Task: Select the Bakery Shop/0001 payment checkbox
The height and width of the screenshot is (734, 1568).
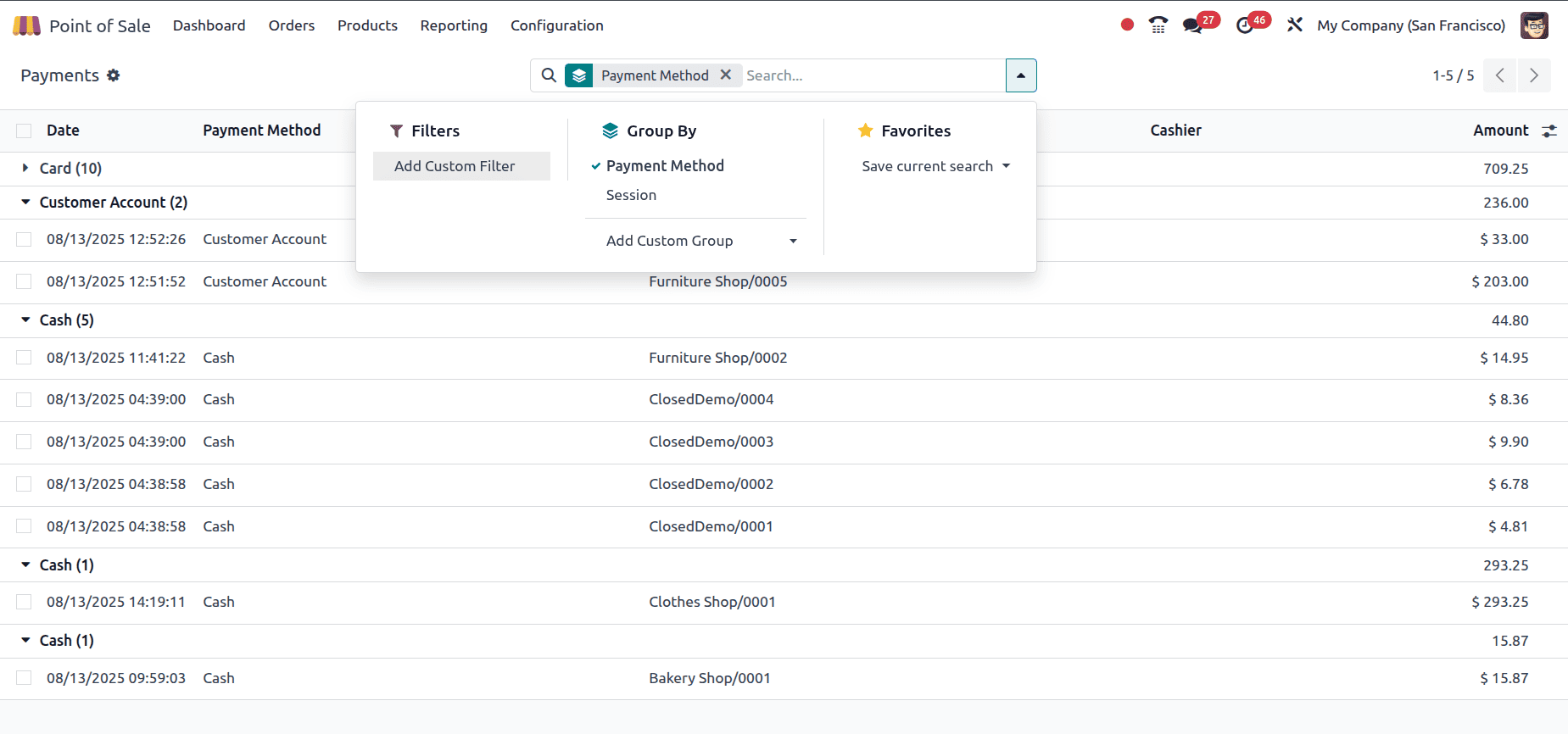Action: pyautogui.click(x=24, y=678)
